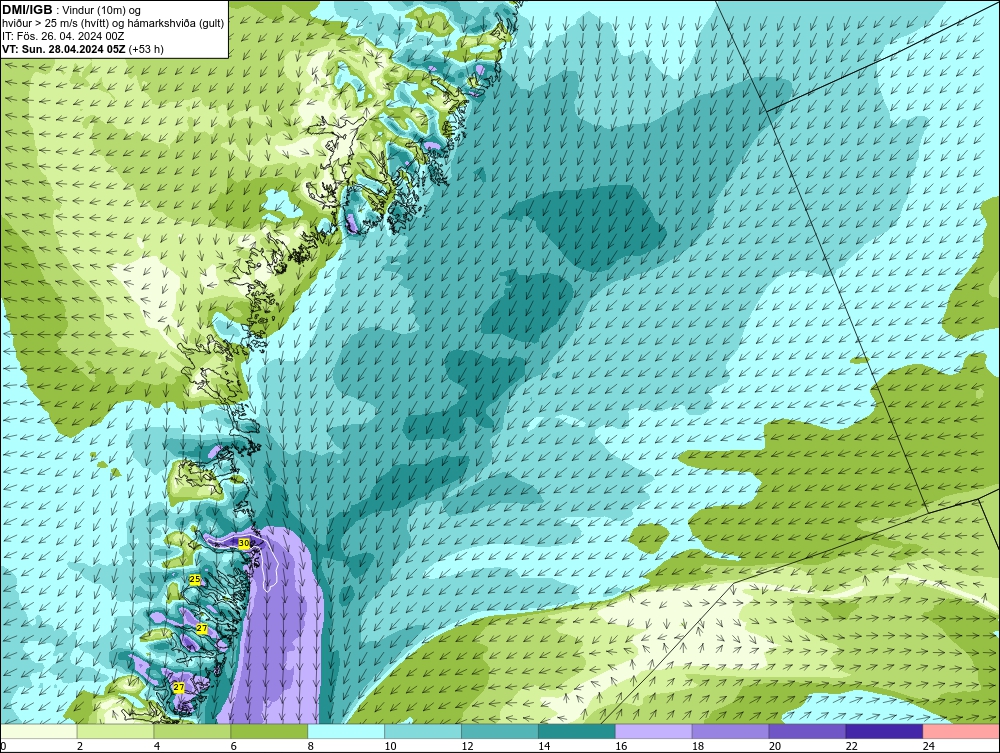This screenshot has width=1000, height=753.
Task: Click the legend scale value 12
Action: 467,746
